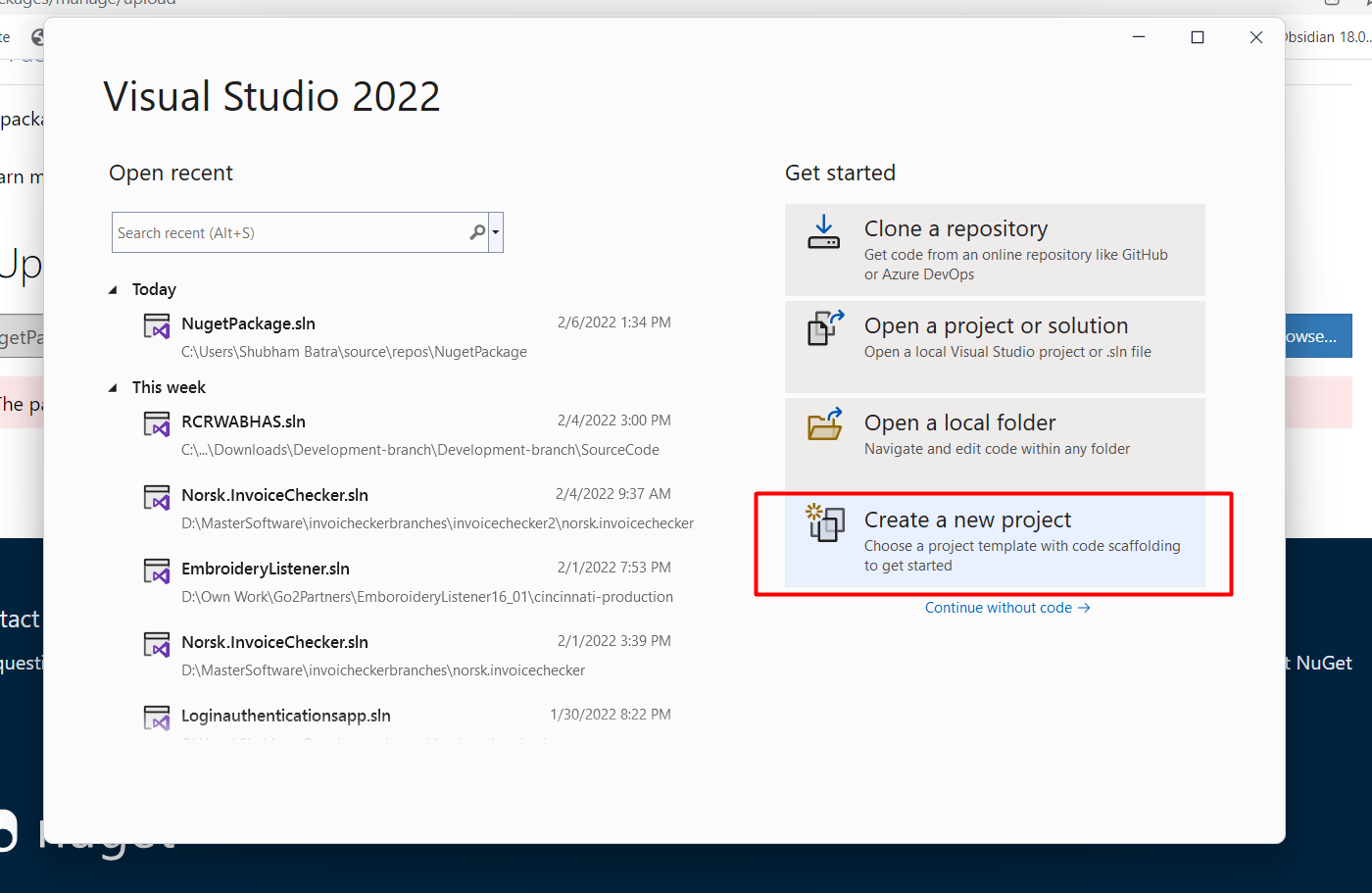
Task: Follow the Continue without code link
Action: click(1007, 608)
